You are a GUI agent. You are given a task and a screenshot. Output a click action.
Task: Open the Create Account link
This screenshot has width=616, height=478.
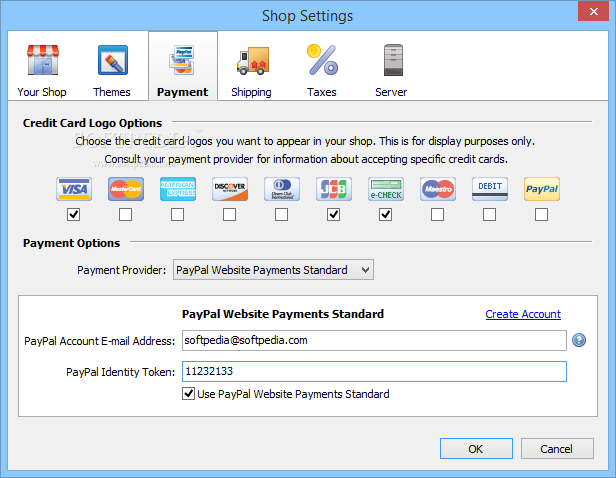click(523, 314)
